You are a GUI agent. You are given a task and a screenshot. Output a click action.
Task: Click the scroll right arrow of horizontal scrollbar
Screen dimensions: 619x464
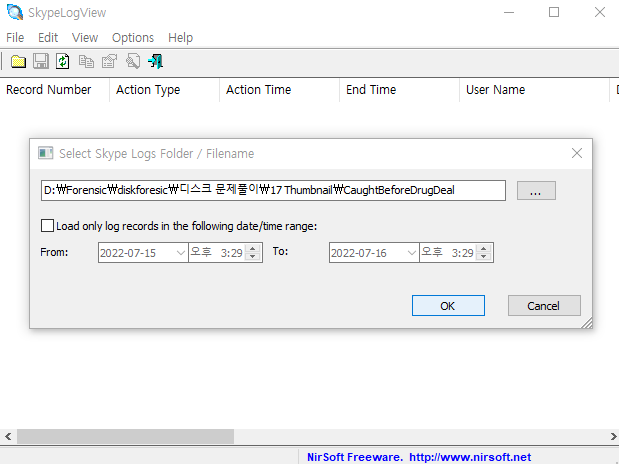(x=613, y=436)
